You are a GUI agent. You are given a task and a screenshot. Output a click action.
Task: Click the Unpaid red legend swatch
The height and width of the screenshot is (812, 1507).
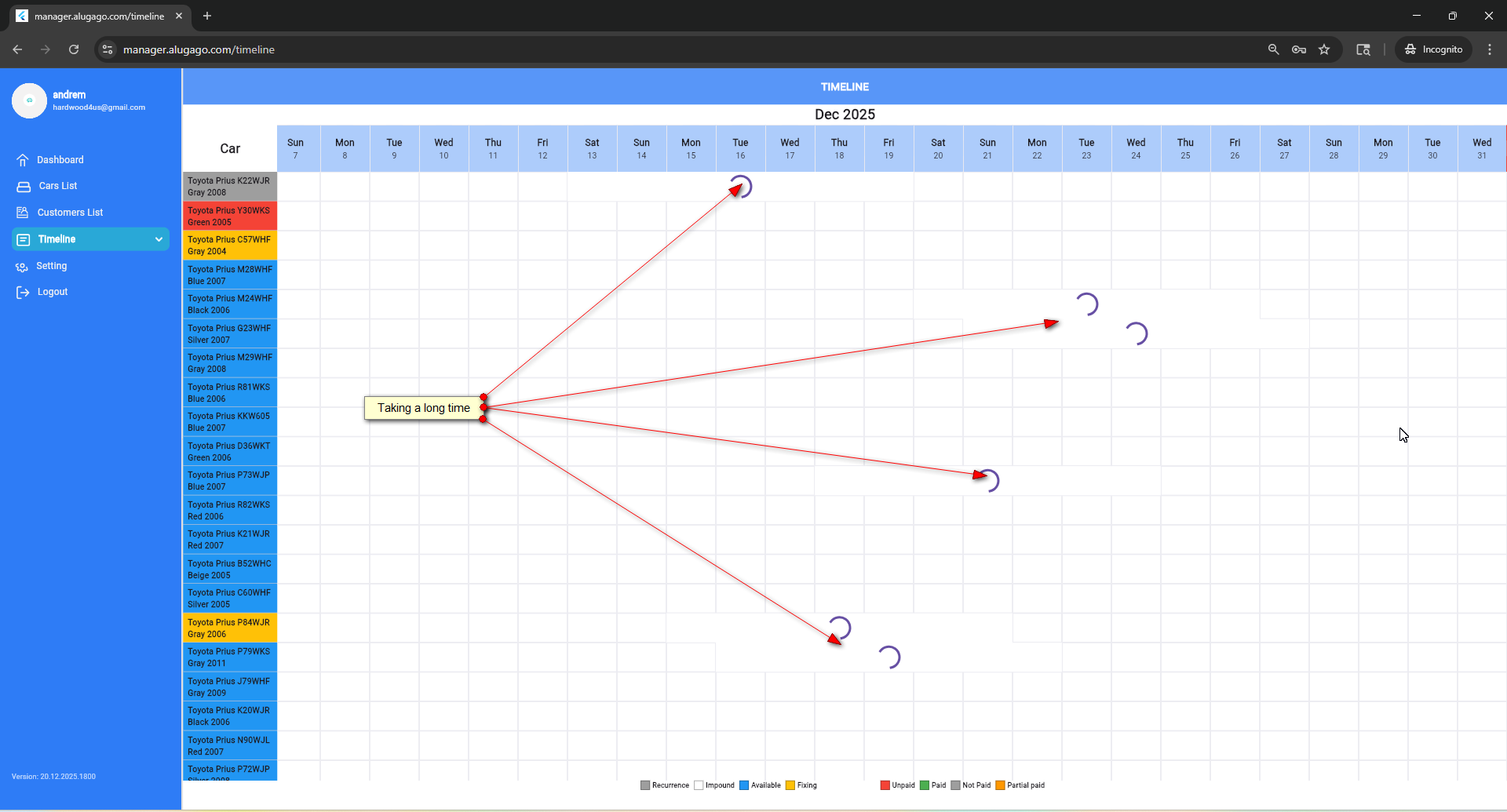tap(885, 785)
